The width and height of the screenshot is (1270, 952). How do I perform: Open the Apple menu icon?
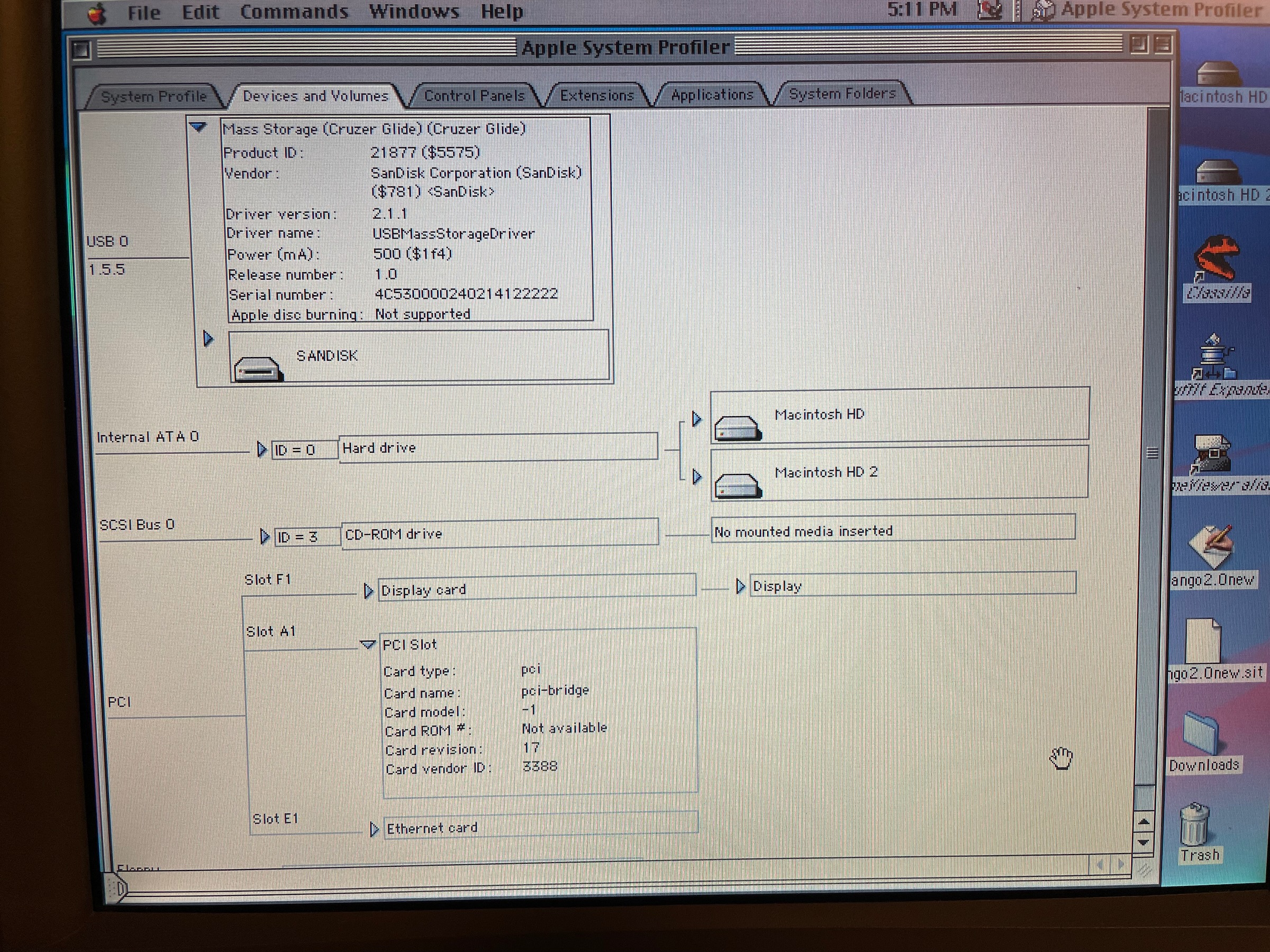[x=97, y=13]
